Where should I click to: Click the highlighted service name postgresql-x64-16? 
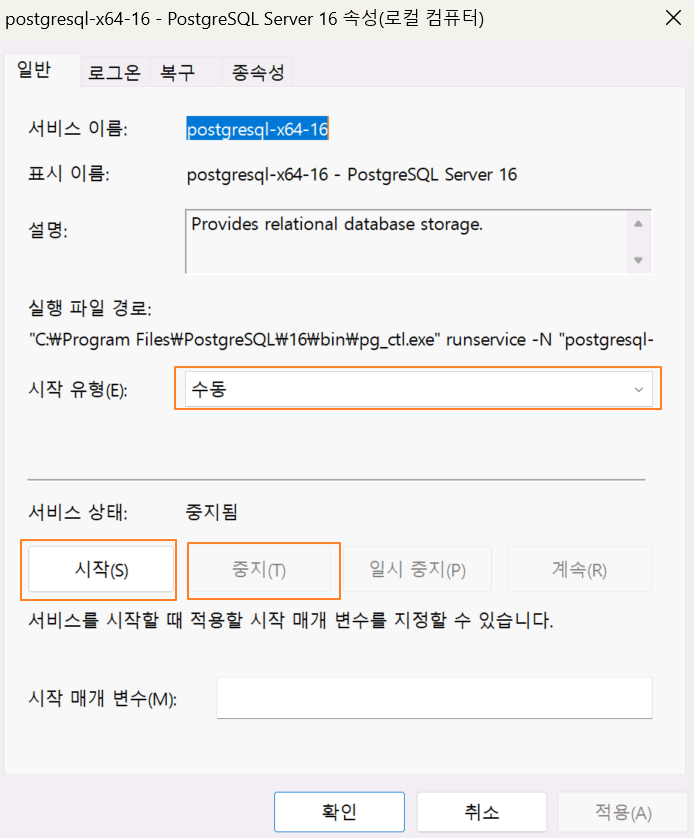coord(257,129)
